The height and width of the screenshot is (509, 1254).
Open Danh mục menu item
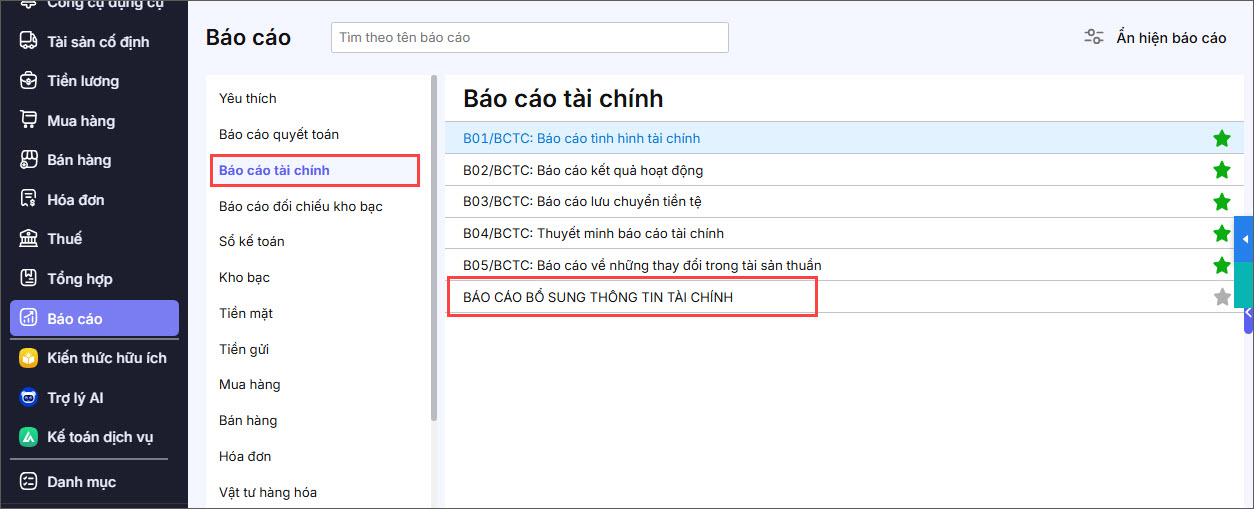click(81, 482)
